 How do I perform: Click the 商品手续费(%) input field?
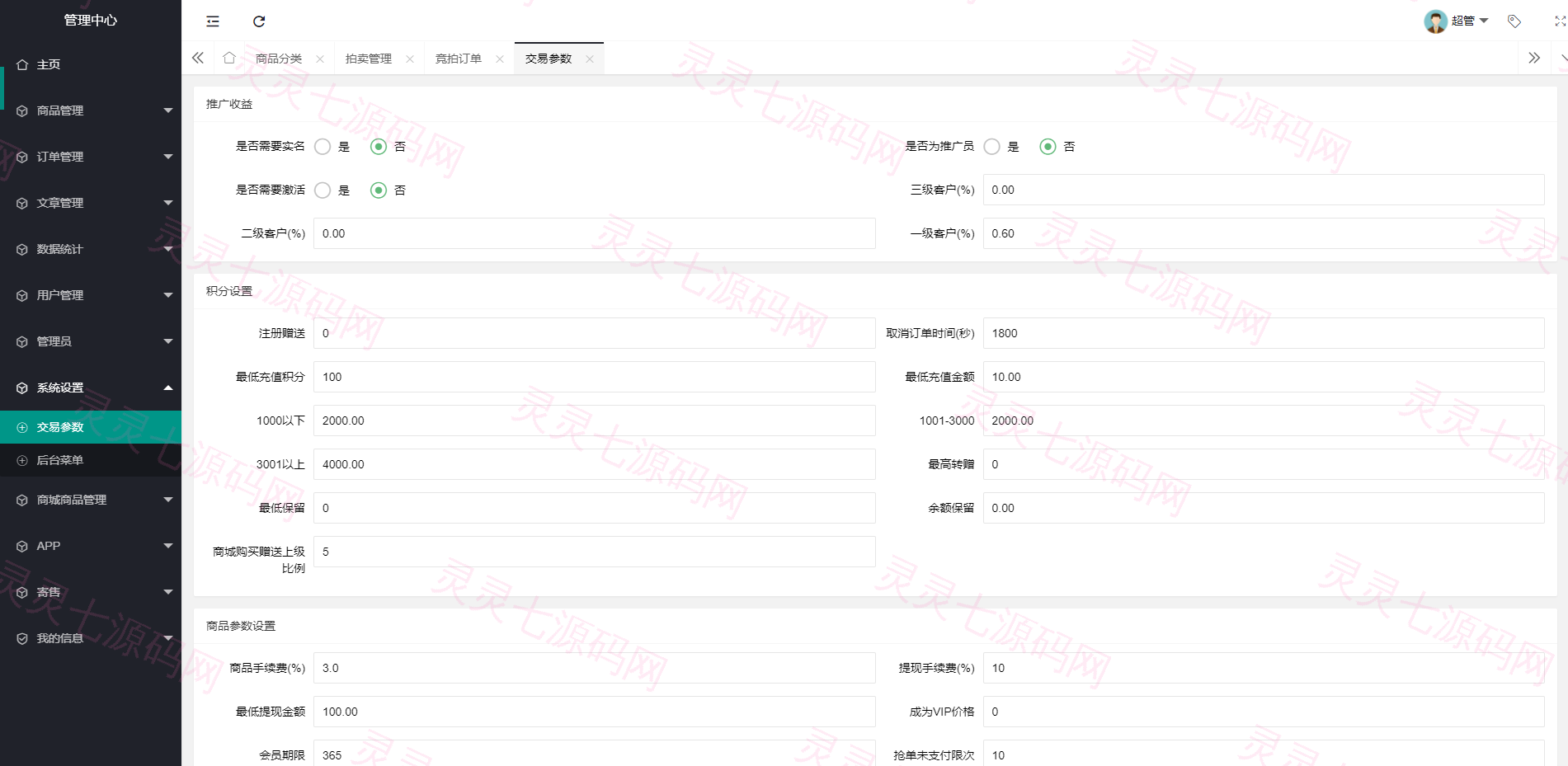[x=595, y=668]
